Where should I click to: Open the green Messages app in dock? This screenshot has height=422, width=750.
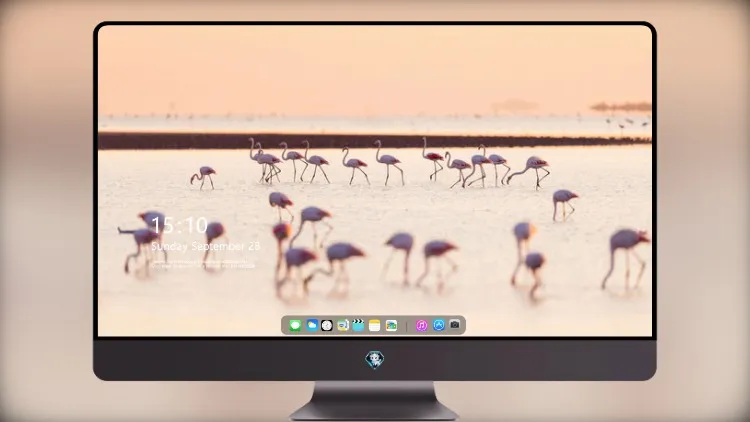295,325
